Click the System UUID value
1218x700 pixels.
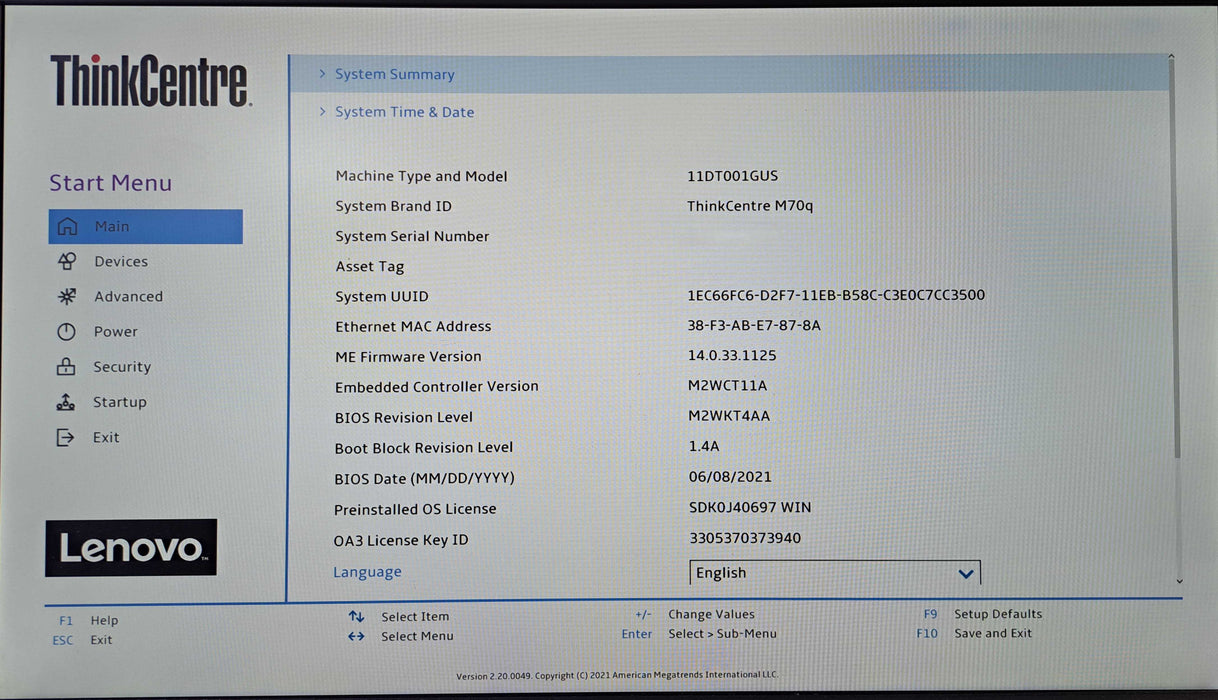(836, 295)
